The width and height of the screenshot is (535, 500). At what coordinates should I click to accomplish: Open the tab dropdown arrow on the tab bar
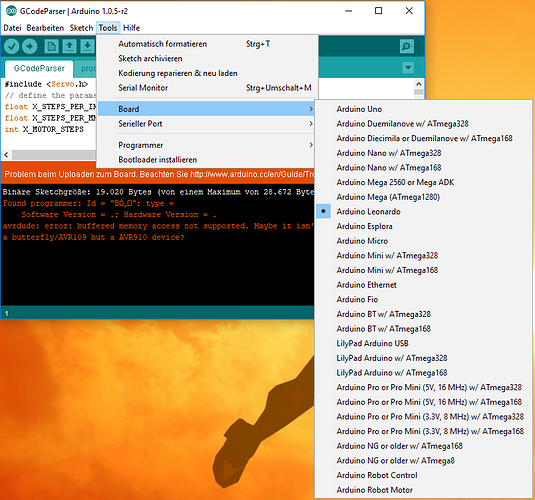tap(408, 68)
